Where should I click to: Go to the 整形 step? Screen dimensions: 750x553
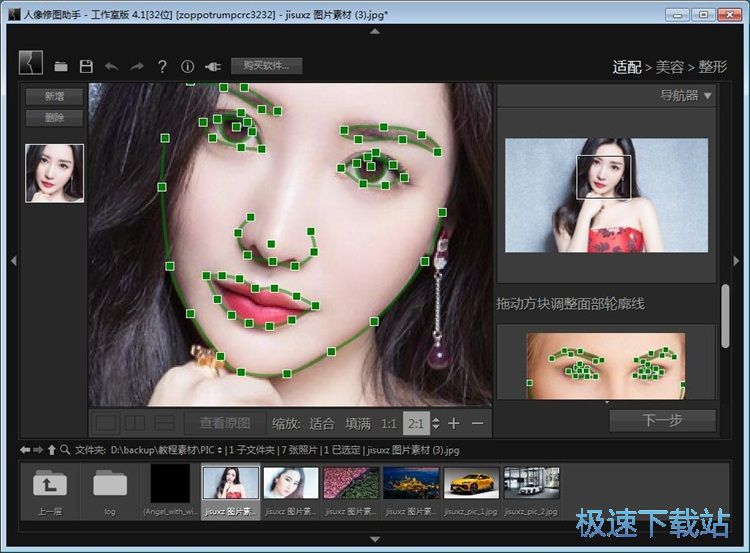713,67
